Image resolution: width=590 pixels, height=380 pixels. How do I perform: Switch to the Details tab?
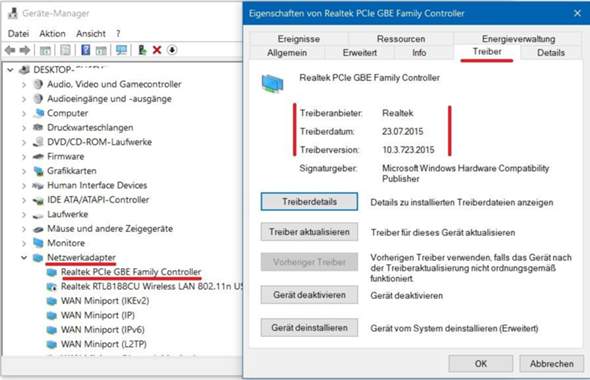pos(551,53)
